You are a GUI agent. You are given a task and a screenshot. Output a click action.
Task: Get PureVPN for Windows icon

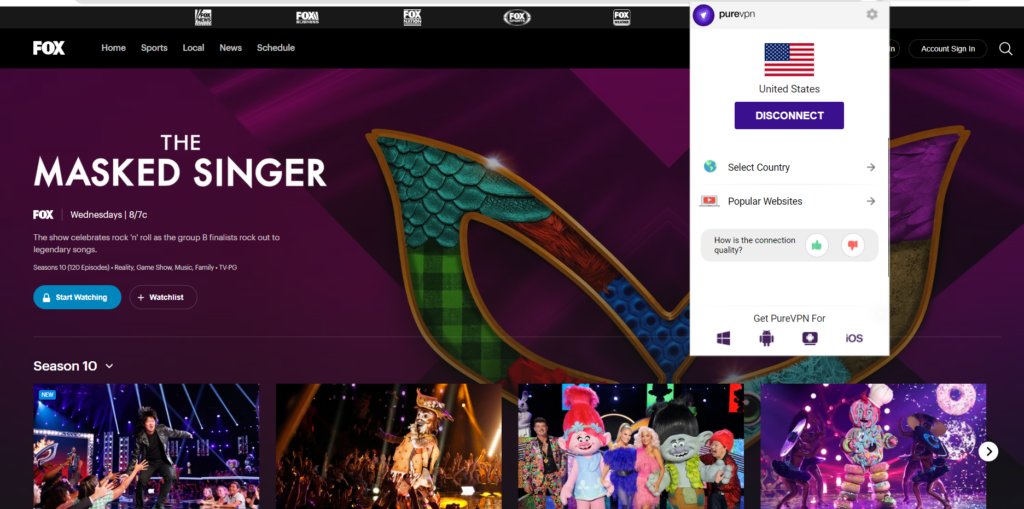723,338
